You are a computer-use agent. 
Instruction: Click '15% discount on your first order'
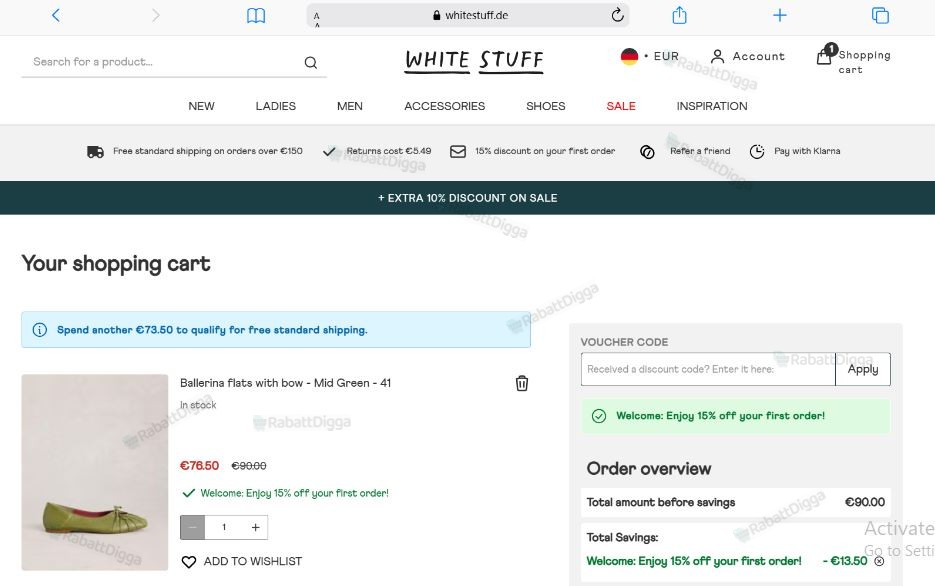tap(545, 151)
